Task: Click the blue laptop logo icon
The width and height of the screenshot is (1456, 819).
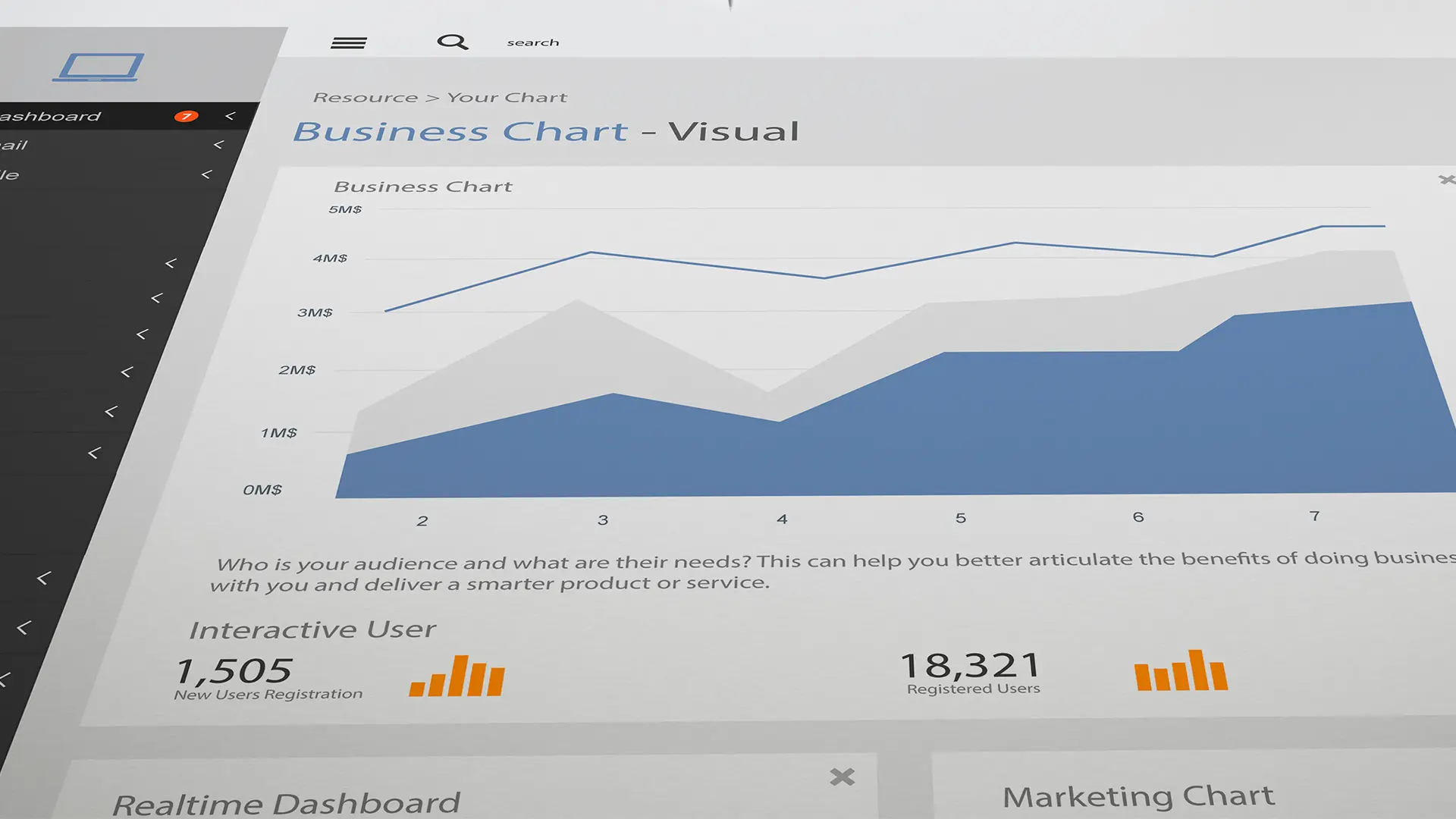Action: pyautogui.click(x=99, y=67)
